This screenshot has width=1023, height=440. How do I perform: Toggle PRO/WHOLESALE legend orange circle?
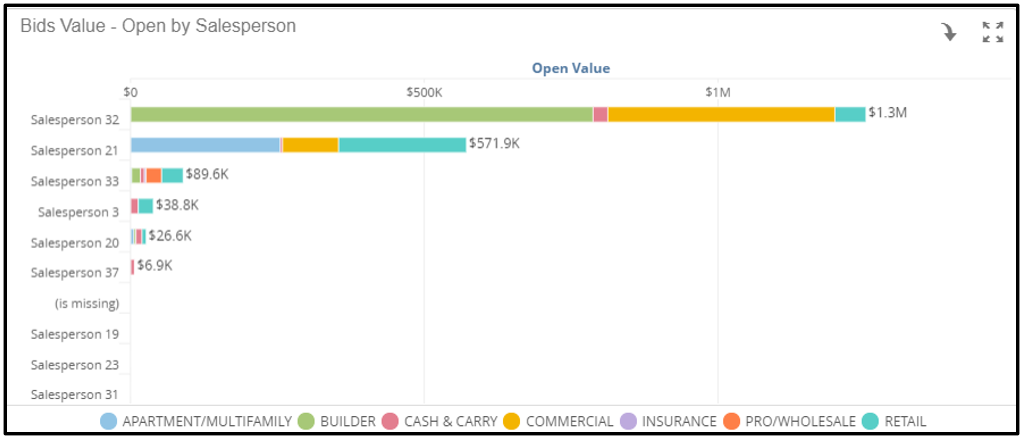tap(732, 421)
